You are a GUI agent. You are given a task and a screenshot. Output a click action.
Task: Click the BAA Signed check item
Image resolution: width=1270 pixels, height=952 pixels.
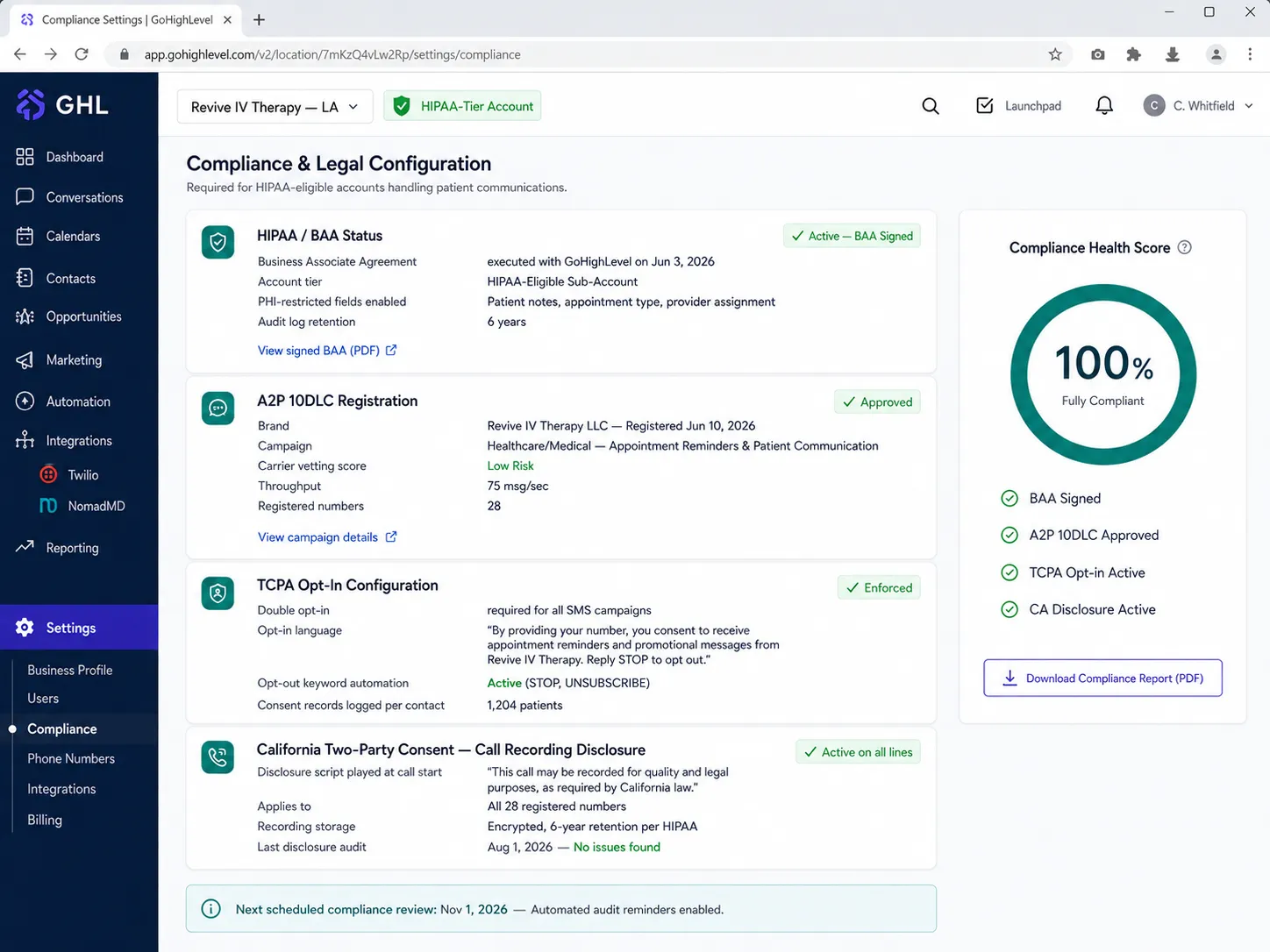[x=1051, y=498]
